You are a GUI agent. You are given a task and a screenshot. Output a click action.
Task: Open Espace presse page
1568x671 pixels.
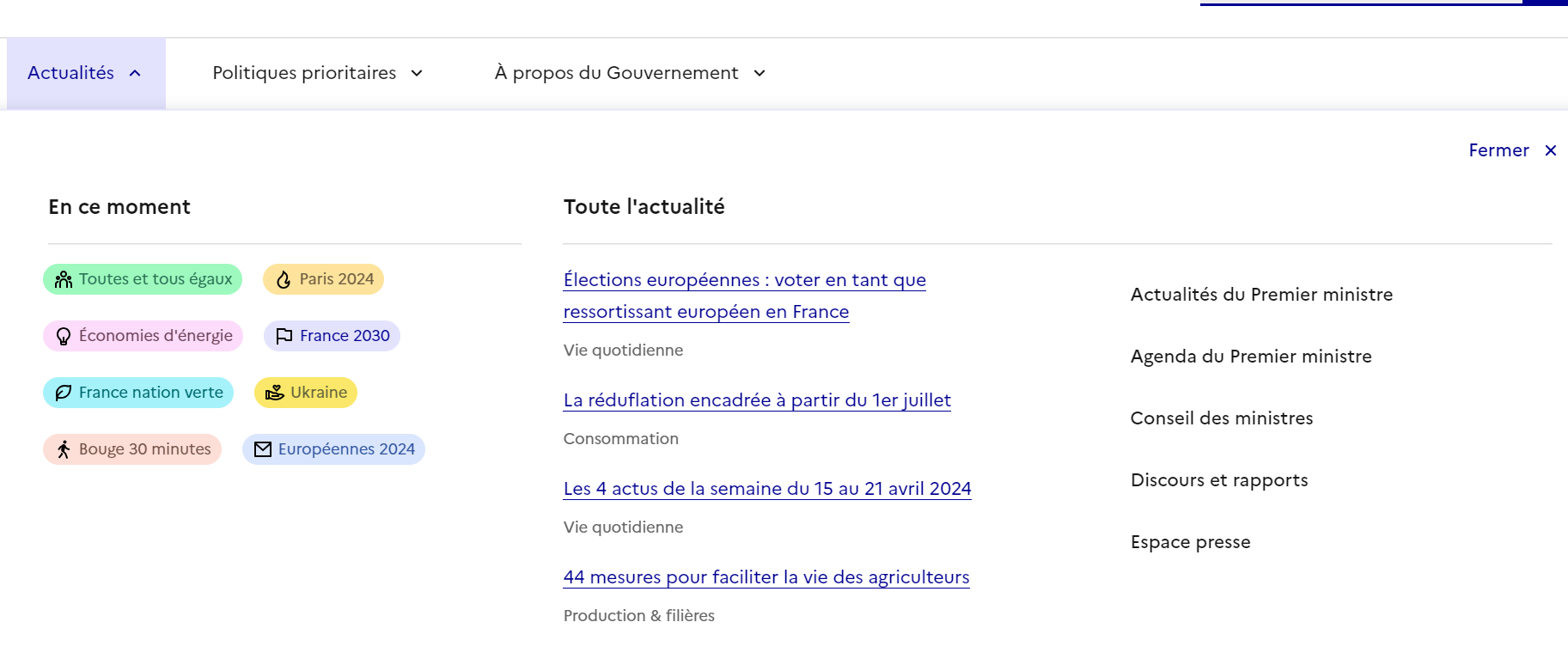click(x=1191, y=542)
